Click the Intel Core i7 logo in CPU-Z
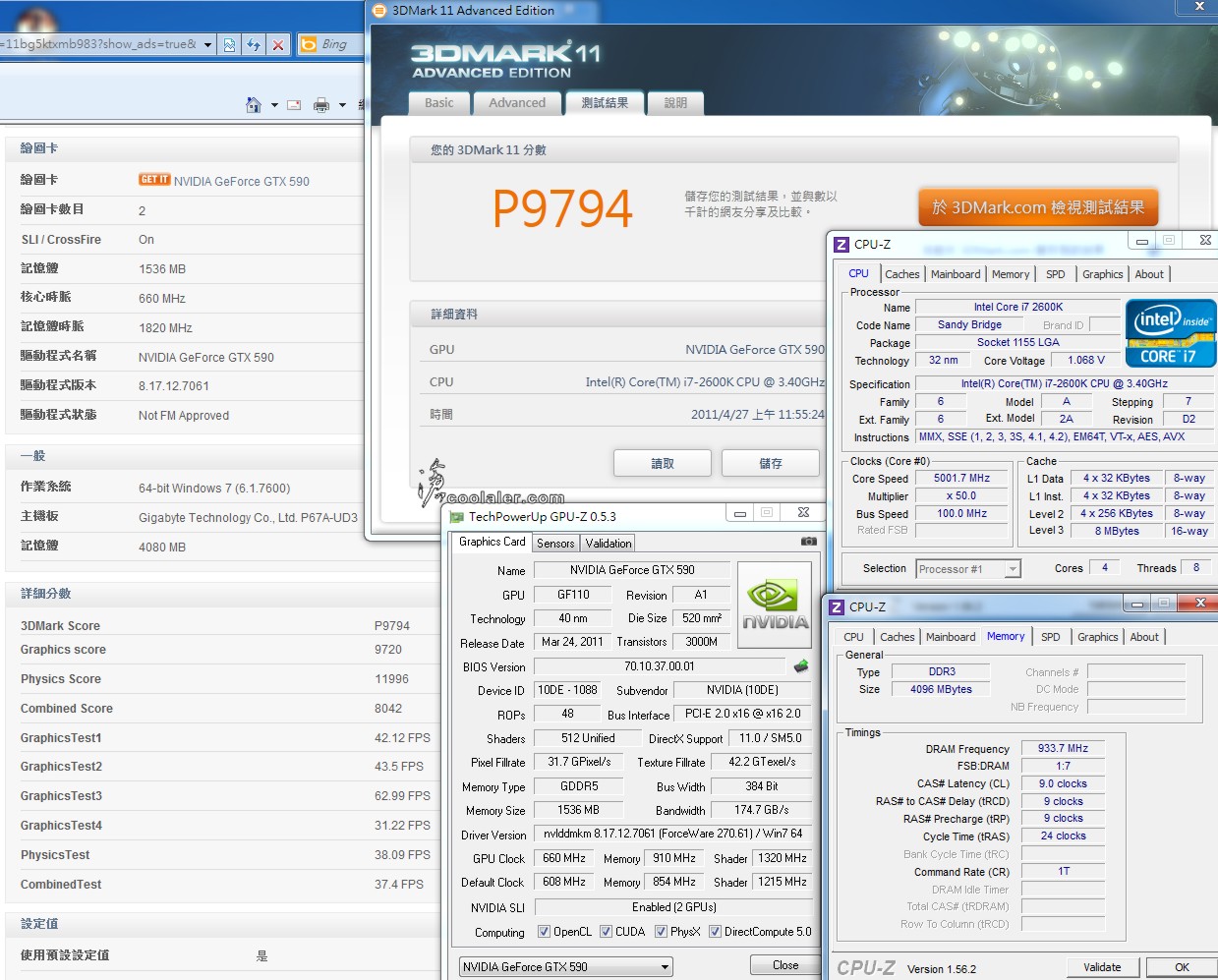1218x980 pixels. coord(1171,333)
